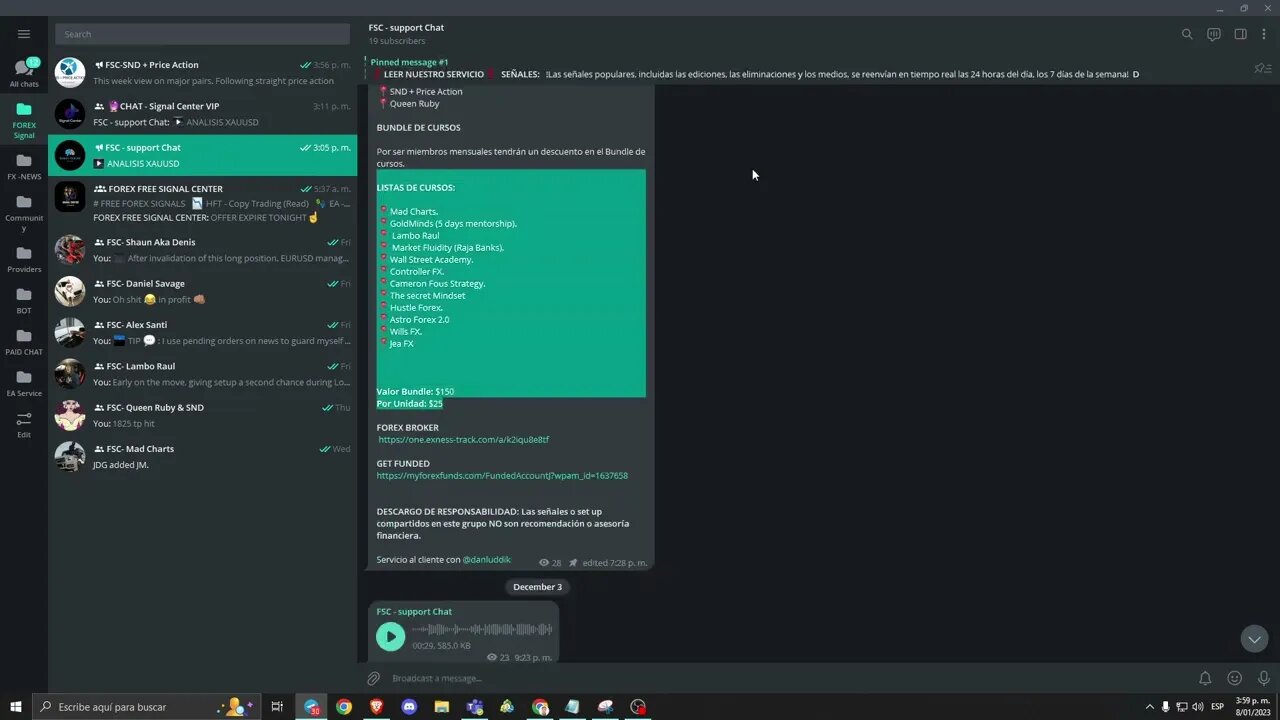Open the myforexfunds funded account link

(x=502, y=476)
